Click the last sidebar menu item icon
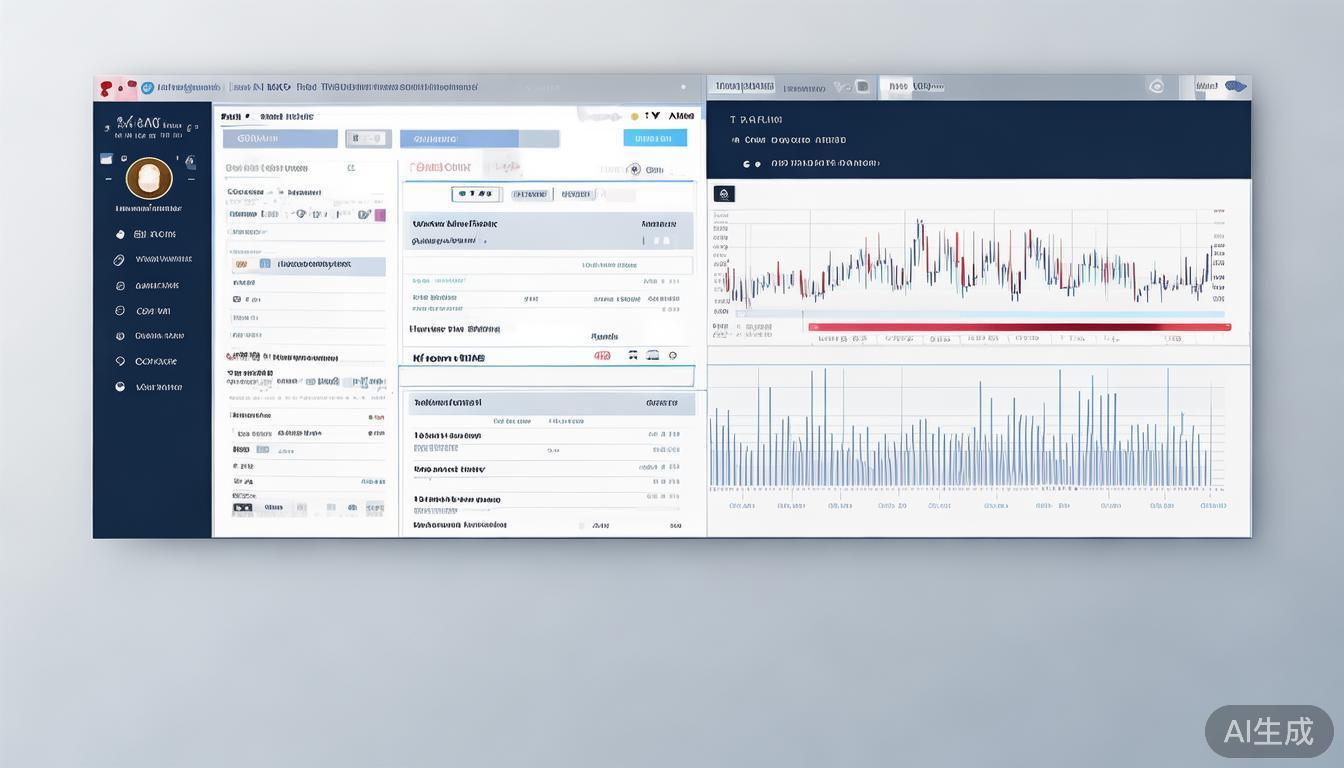The image size is (1344, 768). coord(120,387)
